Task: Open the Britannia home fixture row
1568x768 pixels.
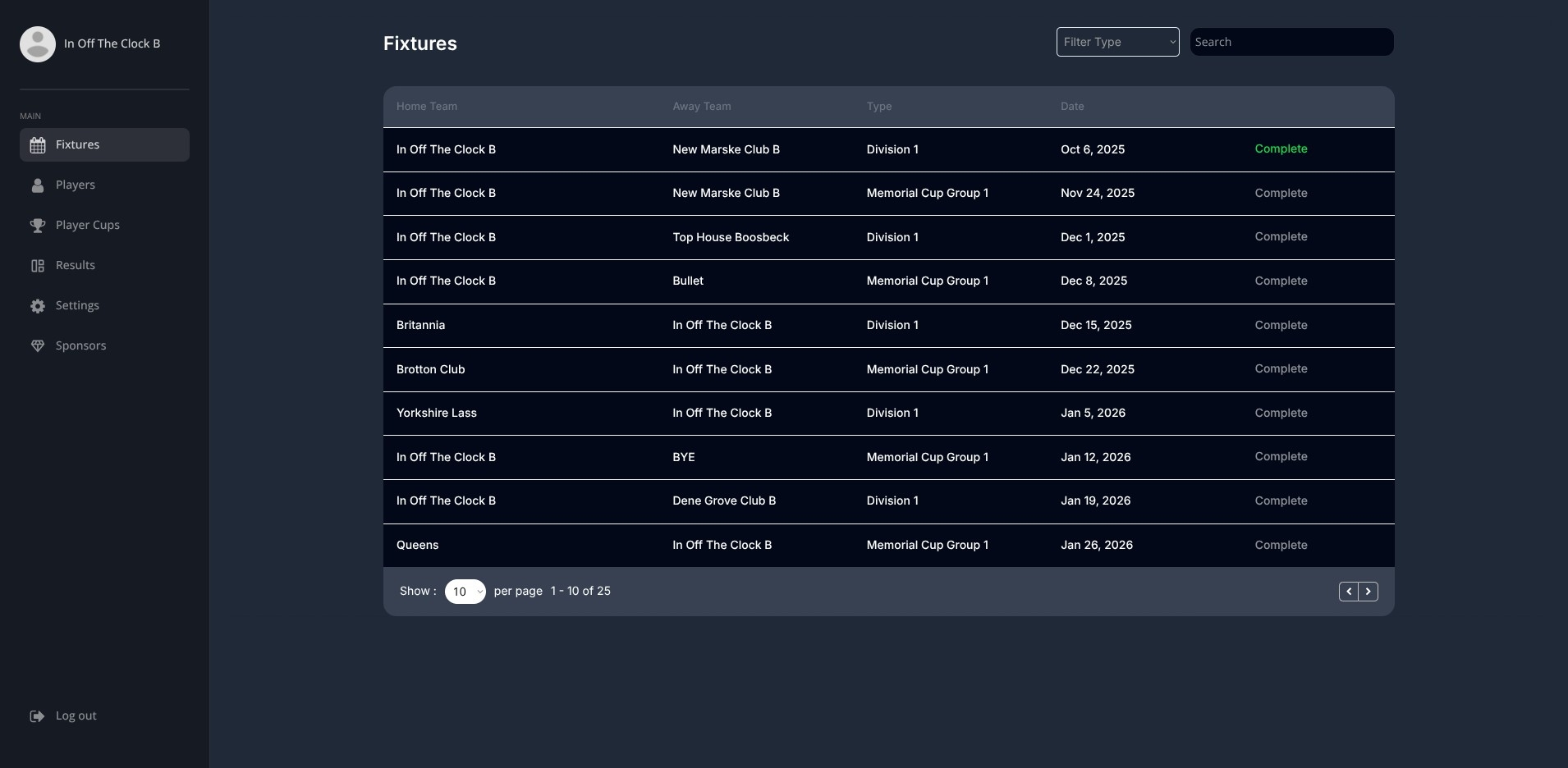Action: (x=420, y=325)
